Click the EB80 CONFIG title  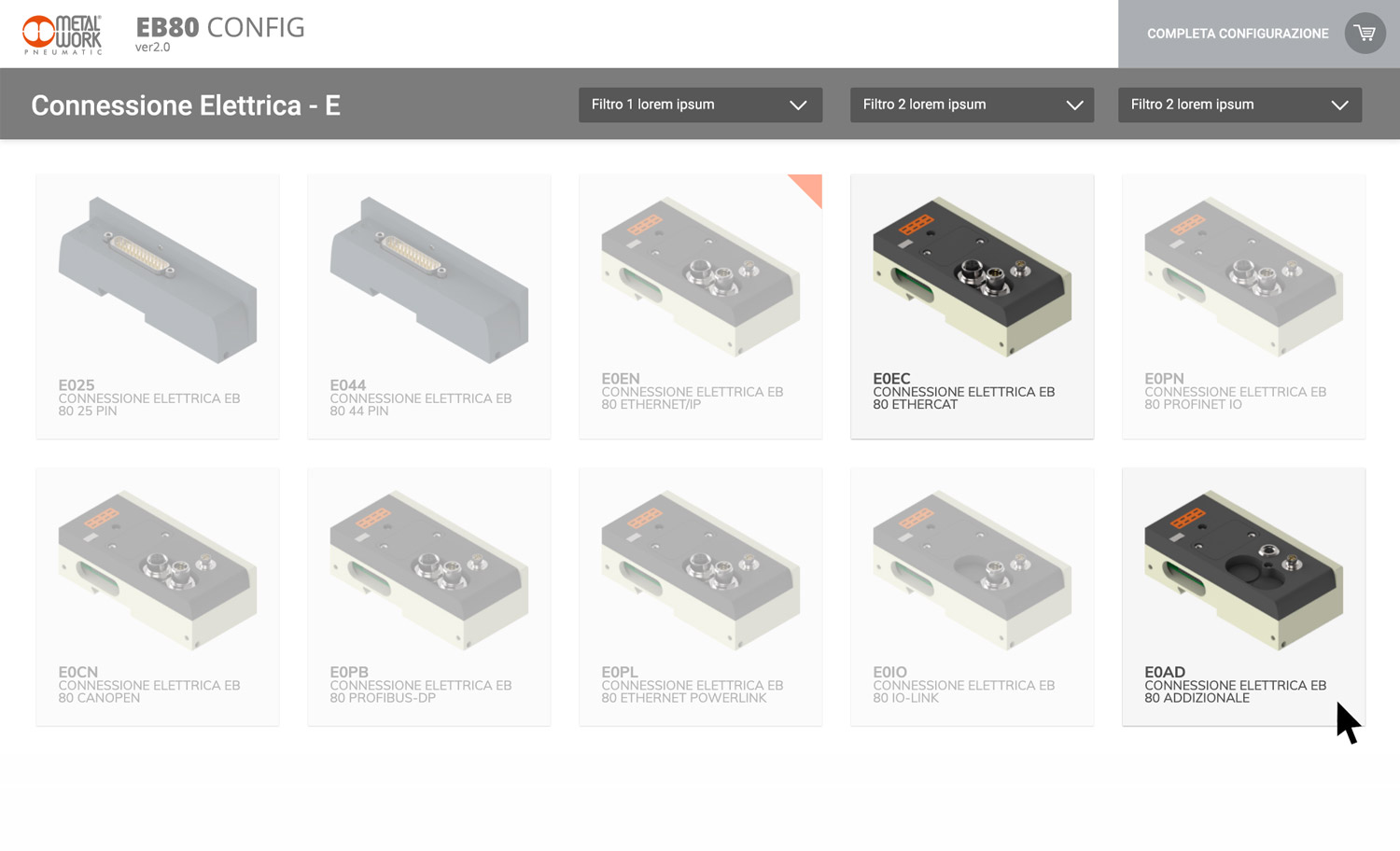pos(220,27)
